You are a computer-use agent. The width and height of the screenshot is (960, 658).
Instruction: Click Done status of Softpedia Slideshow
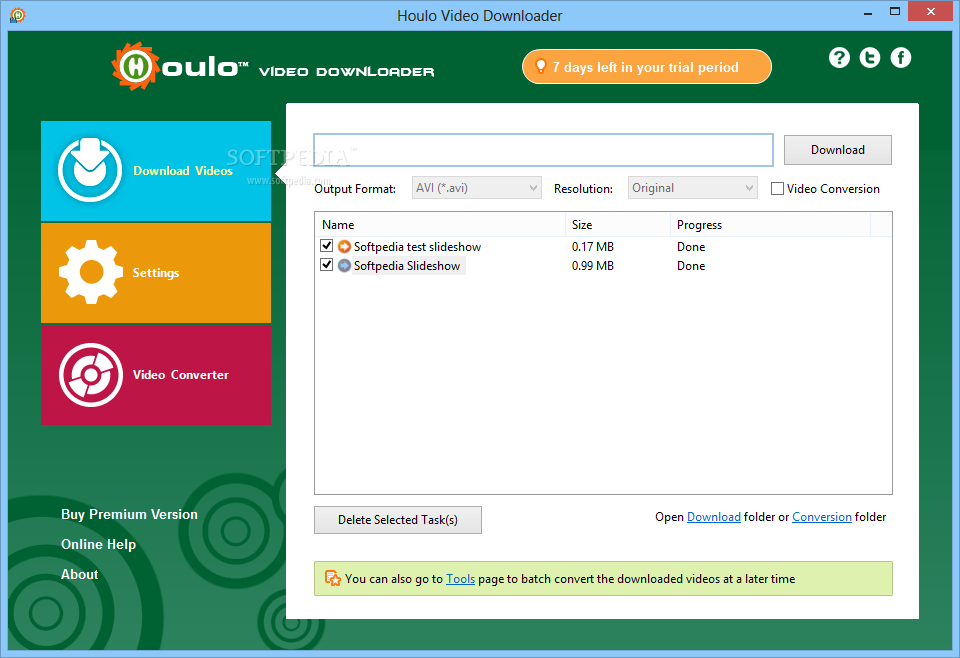point(691,266)
